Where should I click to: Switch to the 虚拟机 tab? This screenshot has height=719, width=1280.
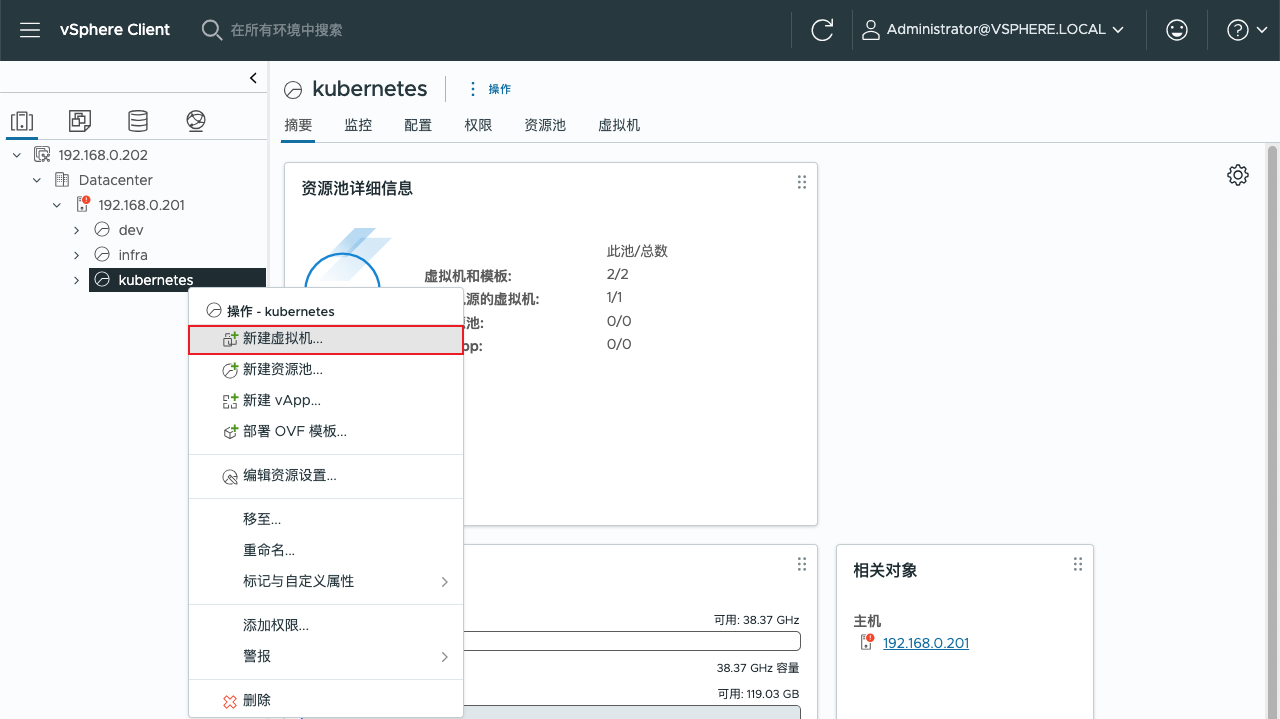[x=619, y=125]
